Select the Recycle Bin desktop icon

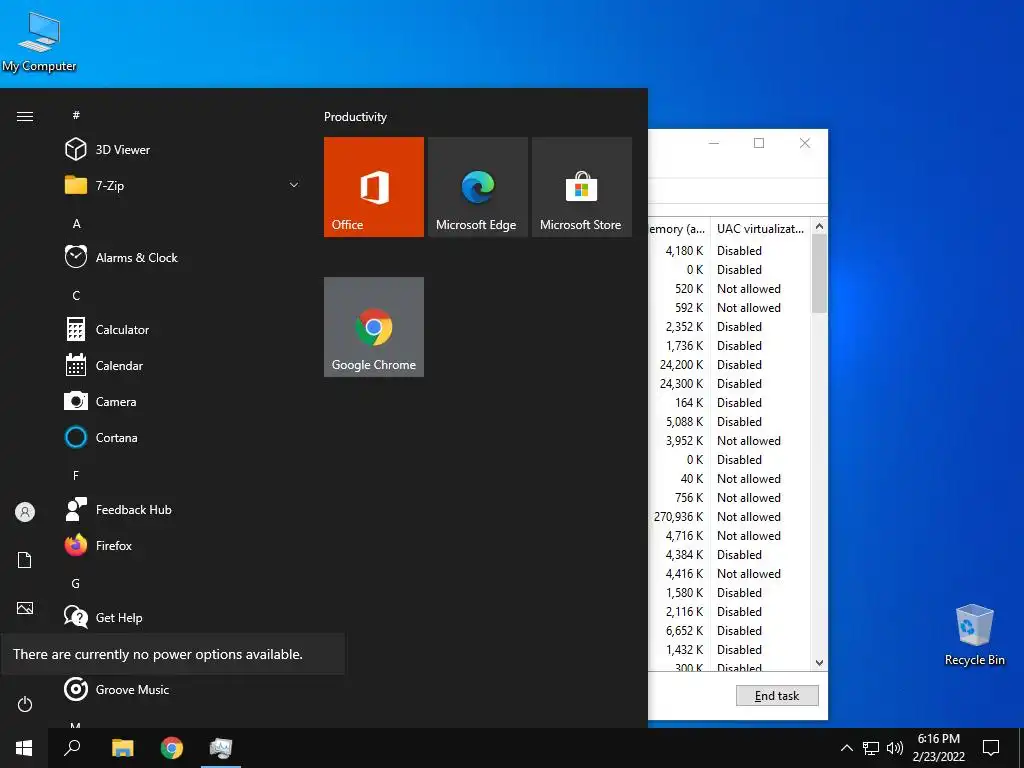click(974, 635)
